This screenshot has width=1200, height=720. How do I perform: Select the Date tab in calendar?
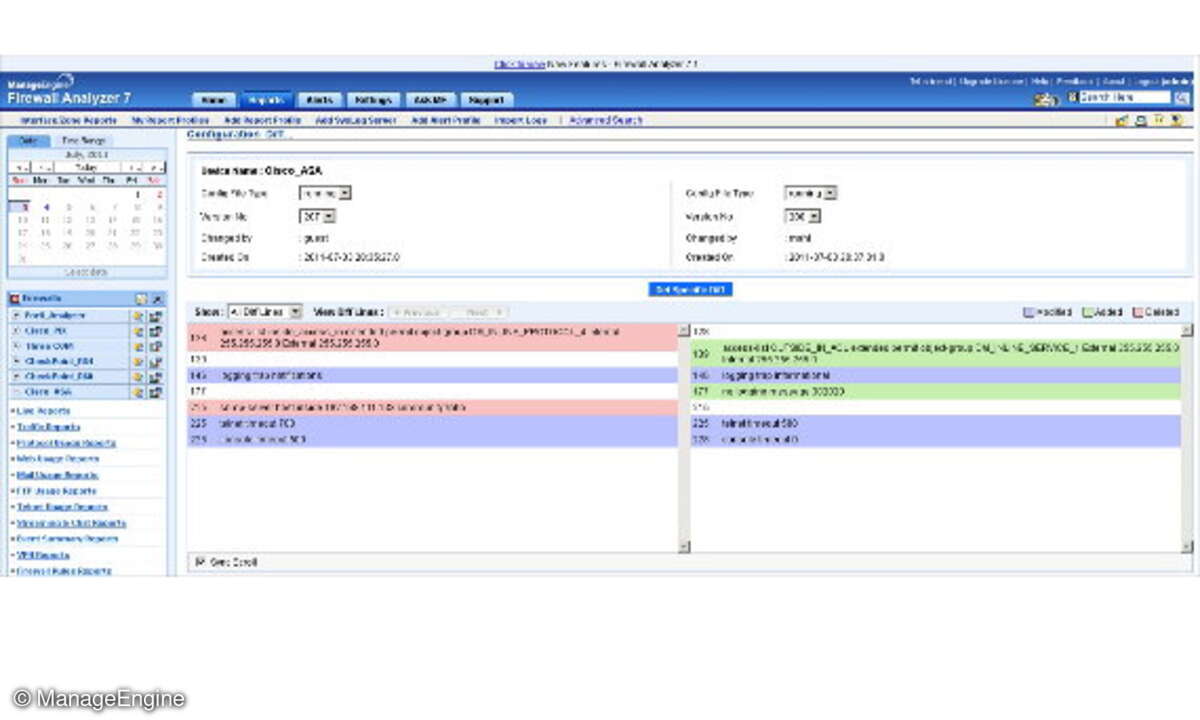[28, 141]
